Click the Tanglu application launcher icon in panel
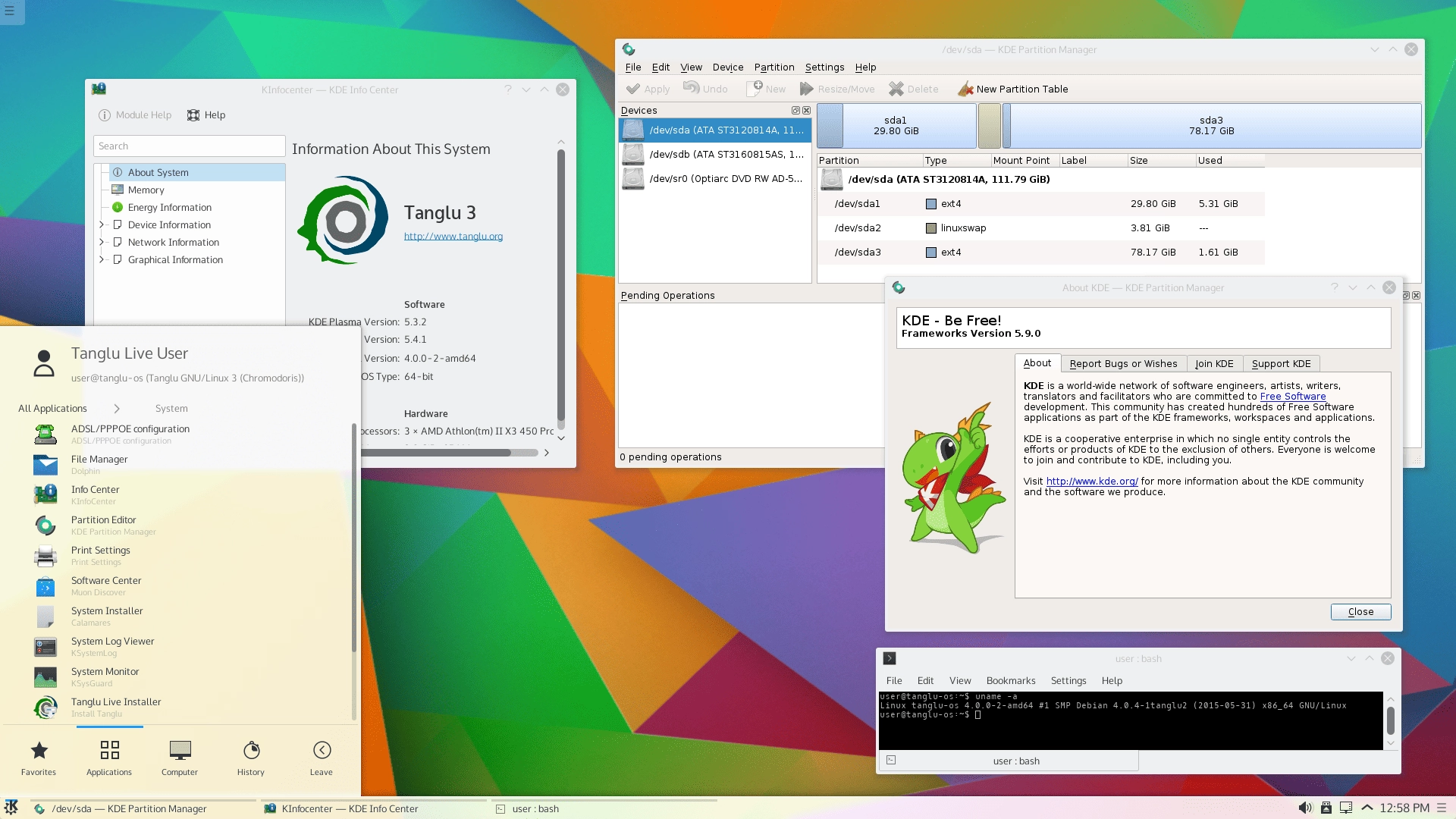The height and width of the screenshot is (819, 1456). [11, 808]
